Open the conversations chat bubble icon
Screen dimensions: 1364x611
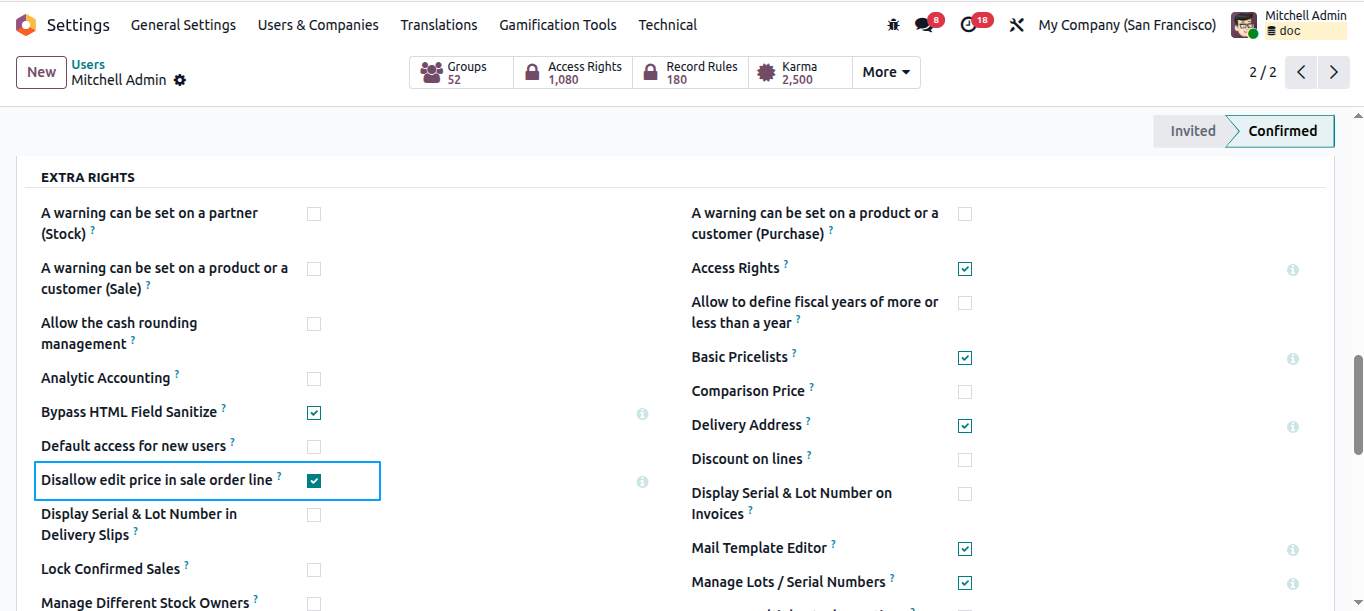click(924, 25)
